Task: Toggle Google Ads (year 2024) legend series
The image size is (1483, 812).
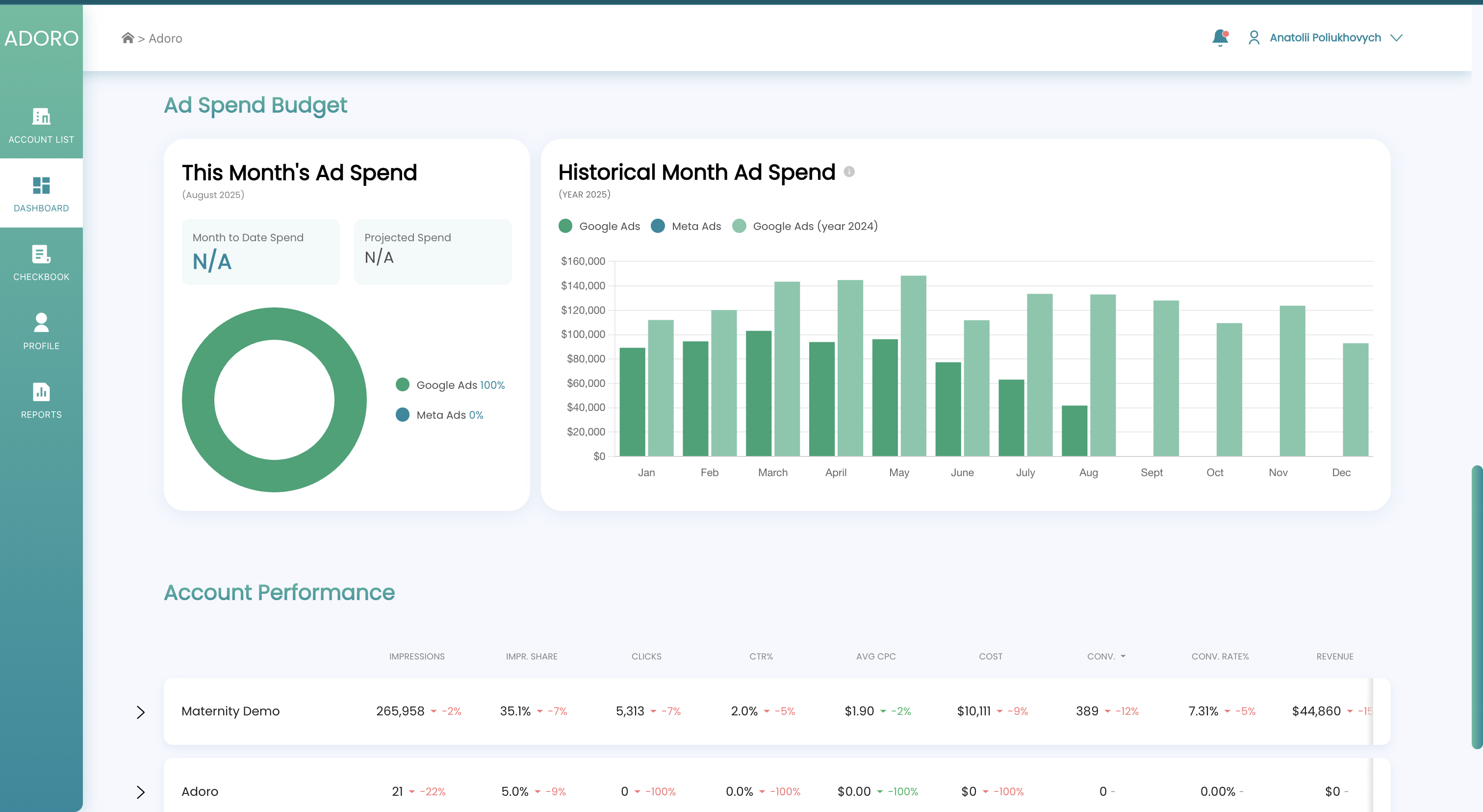Action: pos(805,226)
